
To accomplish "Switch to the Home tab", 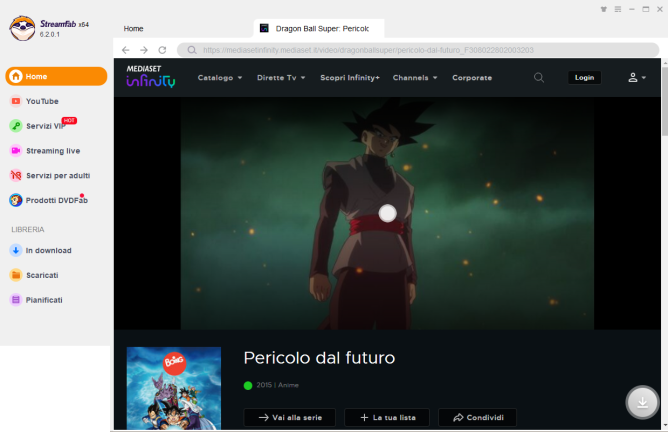I will pos(133,29).
